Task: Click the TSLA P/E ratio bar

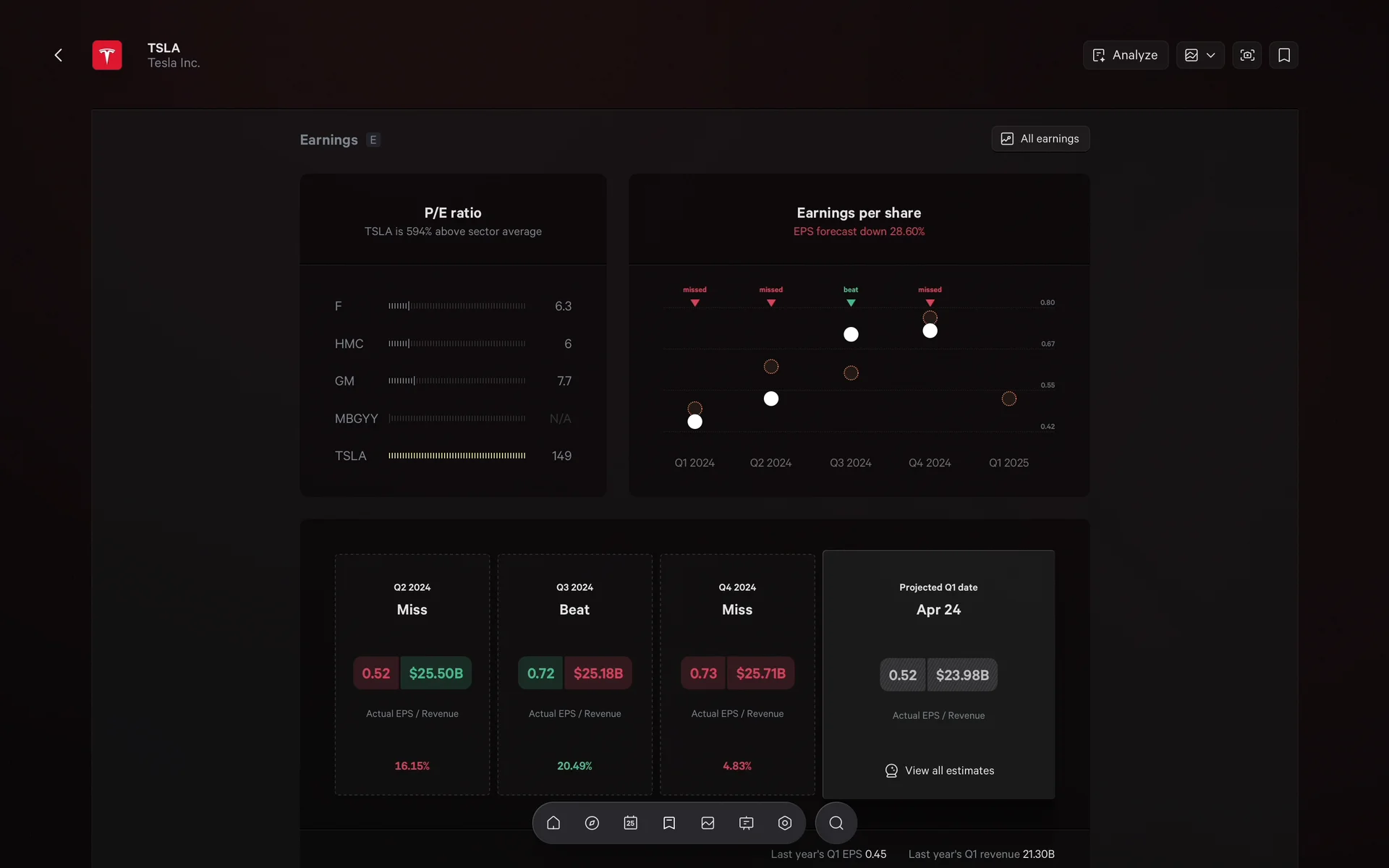Action: point(456,456)
